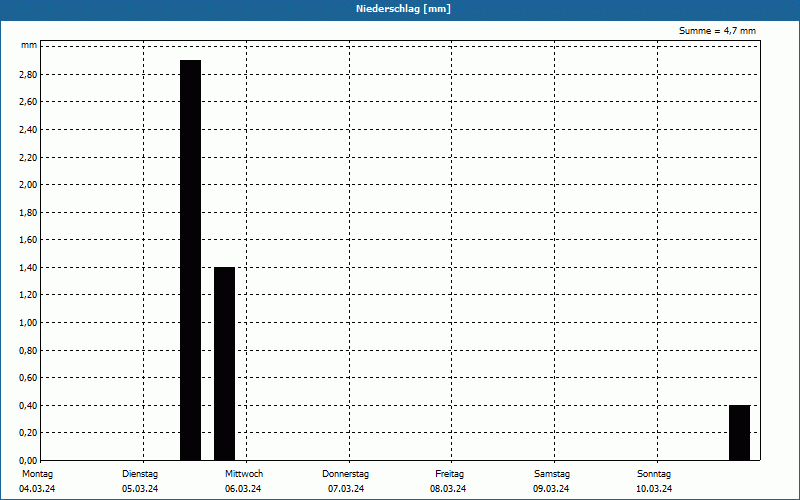Click the 1,60 y-axis value
This screenshot has height=500, width=800.
coord(28,240)
